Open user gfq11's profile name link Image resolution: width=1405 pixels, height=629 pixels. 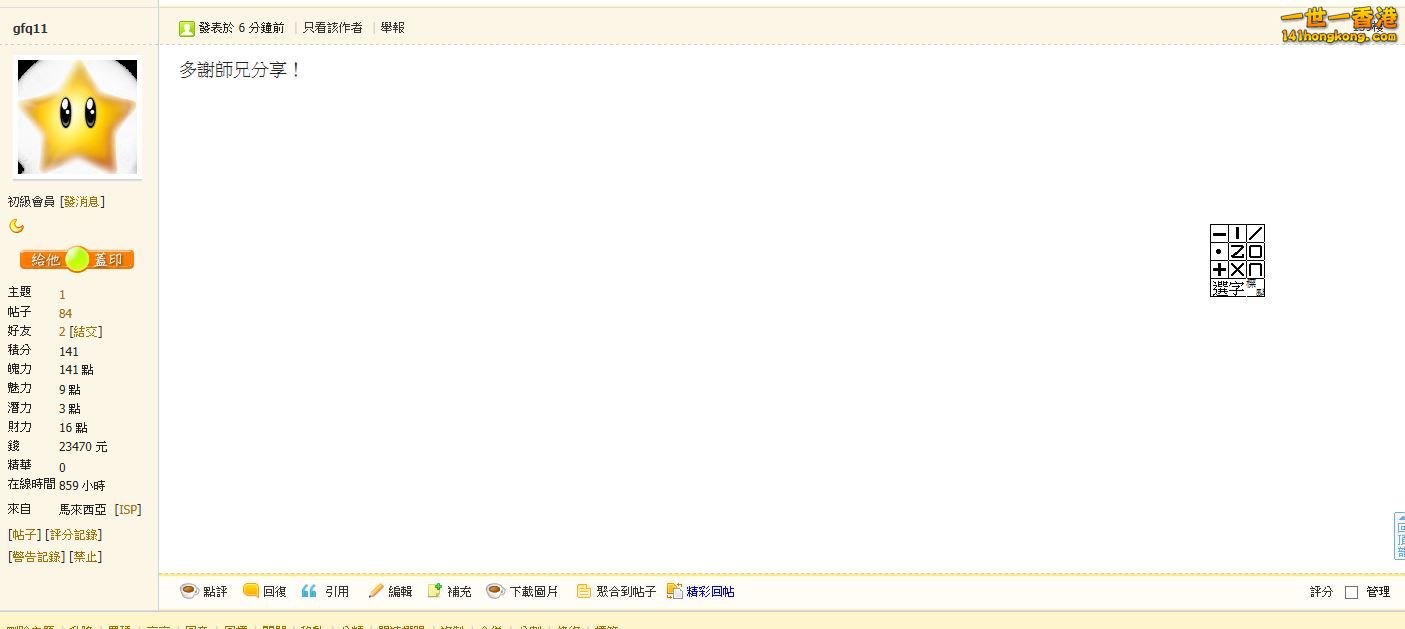coord(30,28)
